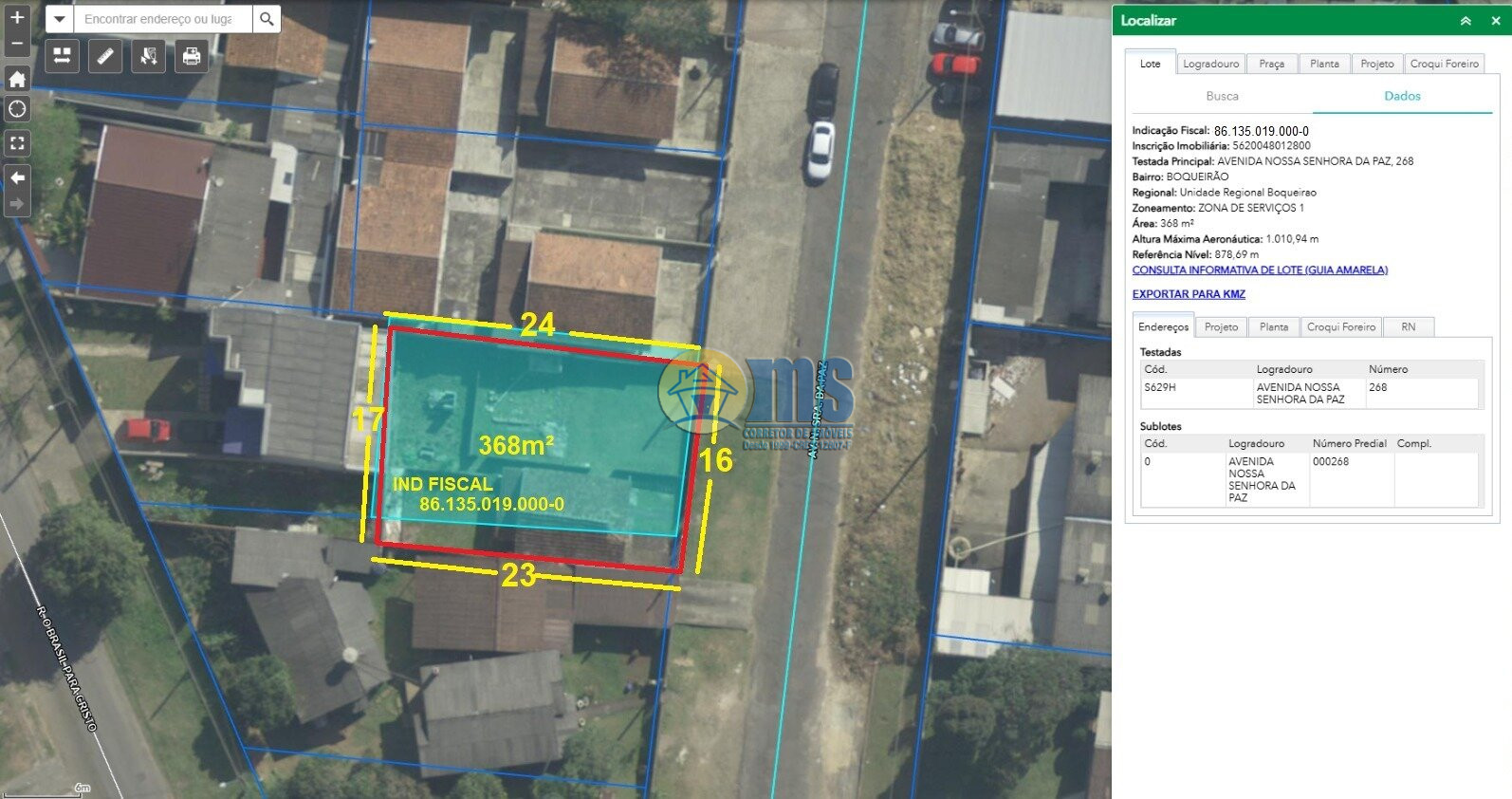
Task: Expand the search source dropdown arrow
Action: [x=59, y=19]
